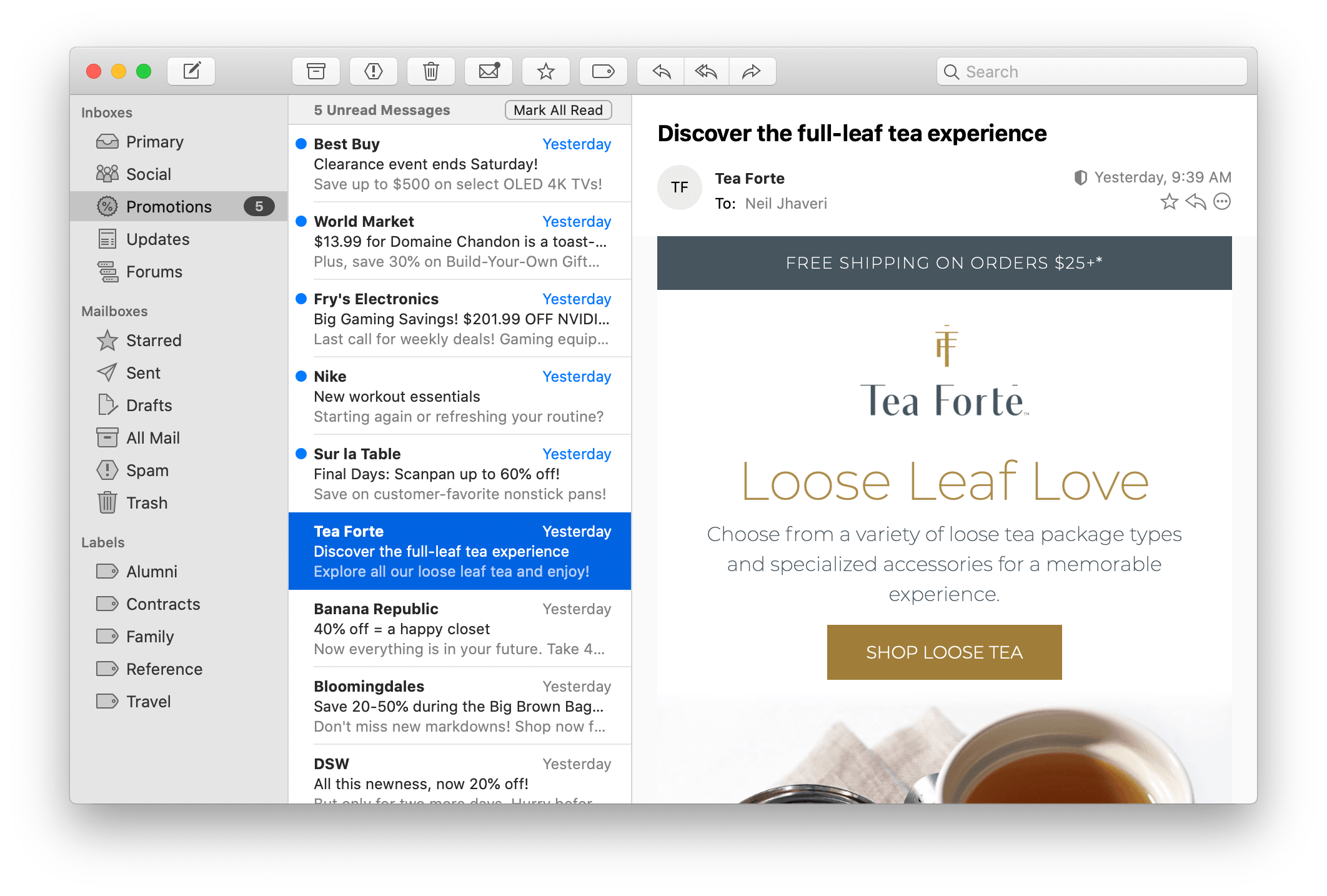Screen dimensions: 1327x896
Task: Click Mark All Read button
Action: pos(557,109)
